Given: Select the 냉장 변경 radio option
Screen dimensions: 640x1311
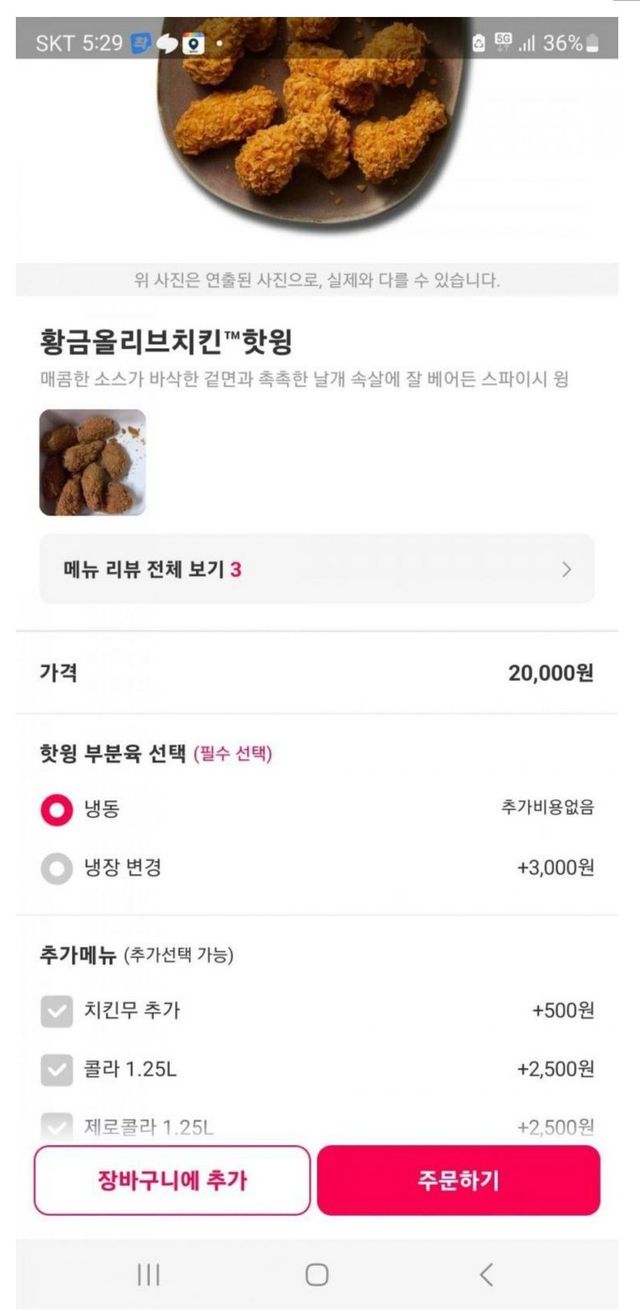Looking at the screenshot, I should (x=56, y=868).
